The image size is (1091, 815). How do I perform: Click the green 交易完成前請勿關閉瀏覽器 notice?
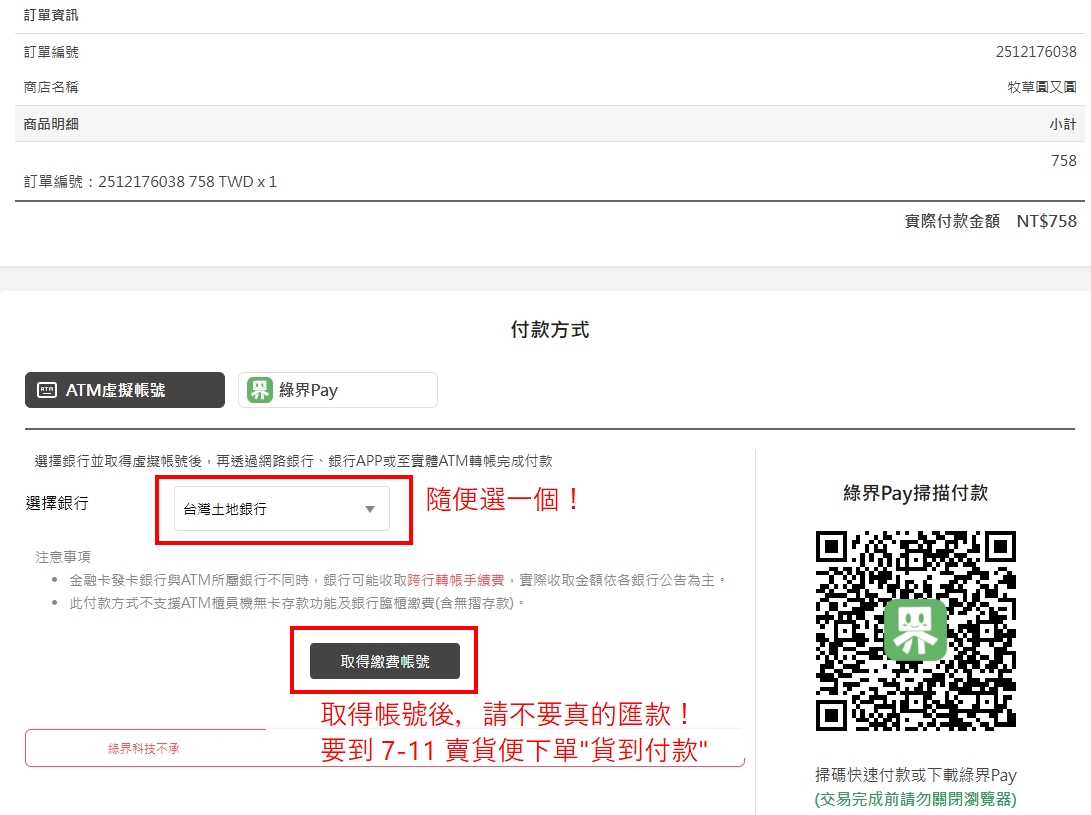click(x=915, y=799)
